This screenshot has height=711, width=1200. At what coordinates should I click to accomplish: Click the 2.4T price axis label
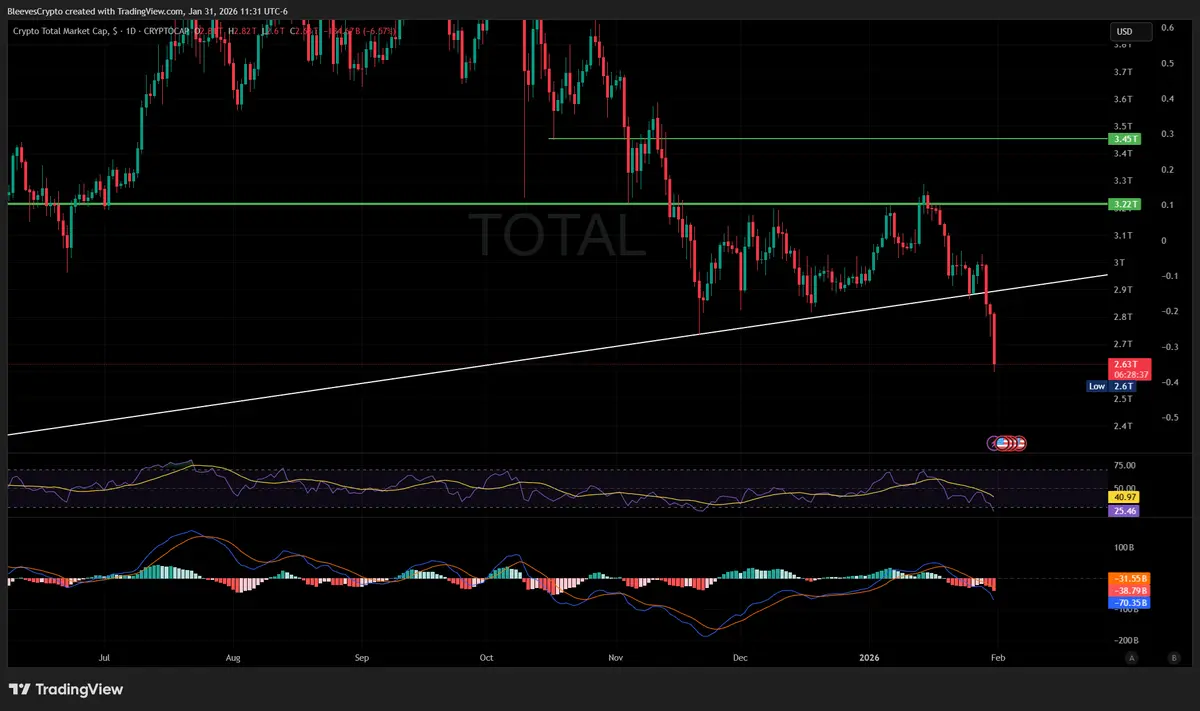(1122, 426)
